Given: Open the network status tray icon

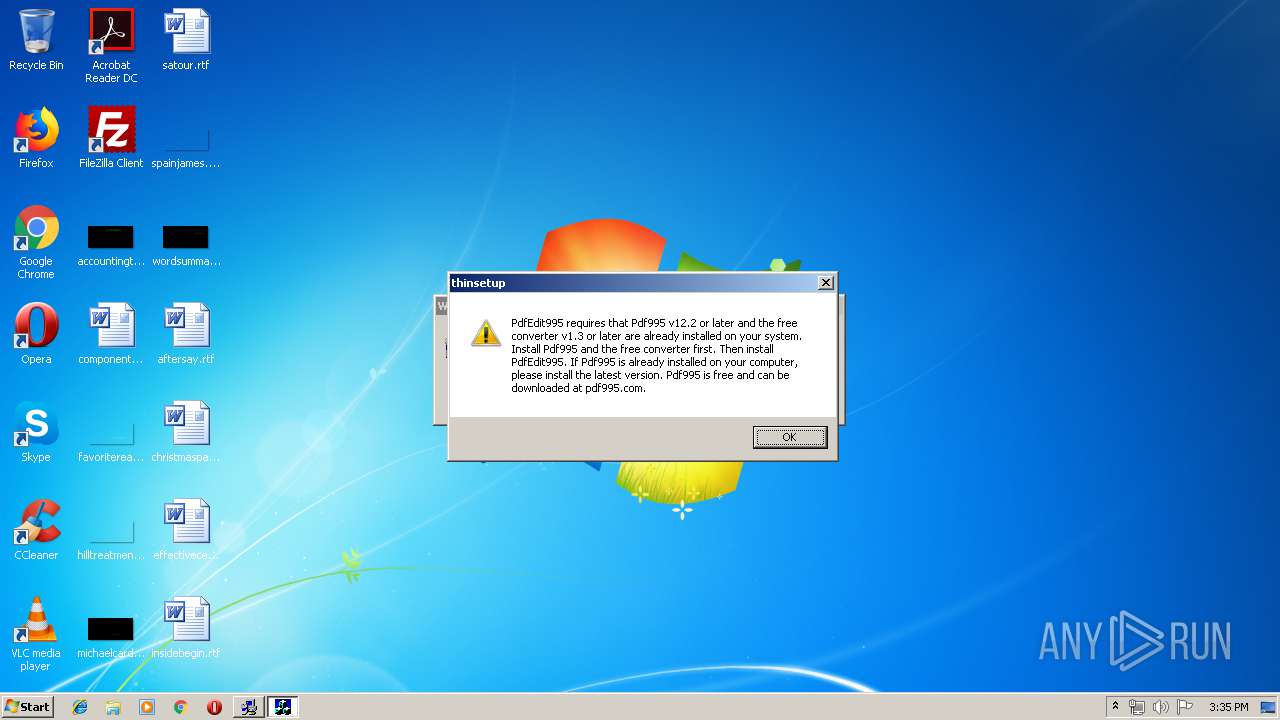Looking at the screenshot, I should pos(1137,707).
